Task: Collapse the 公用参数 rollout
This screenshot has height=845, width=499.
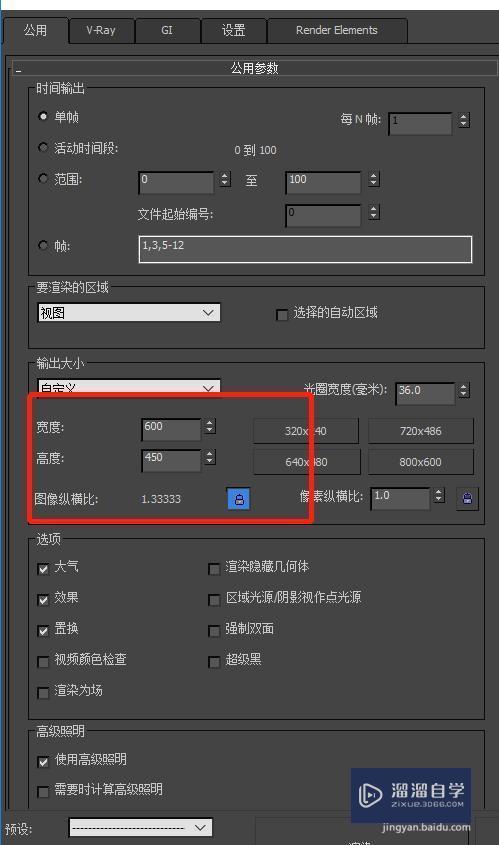Action: tap(254, 68)
